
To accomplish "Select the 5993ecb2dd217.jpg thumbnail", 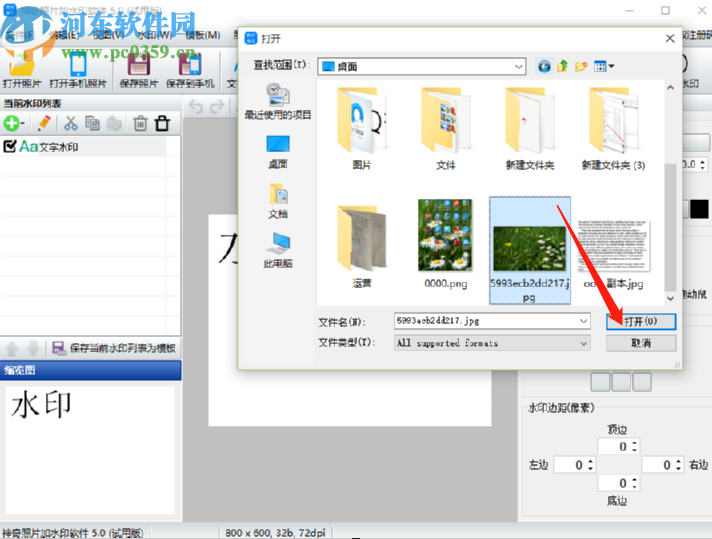I will [x=529, y=249].
